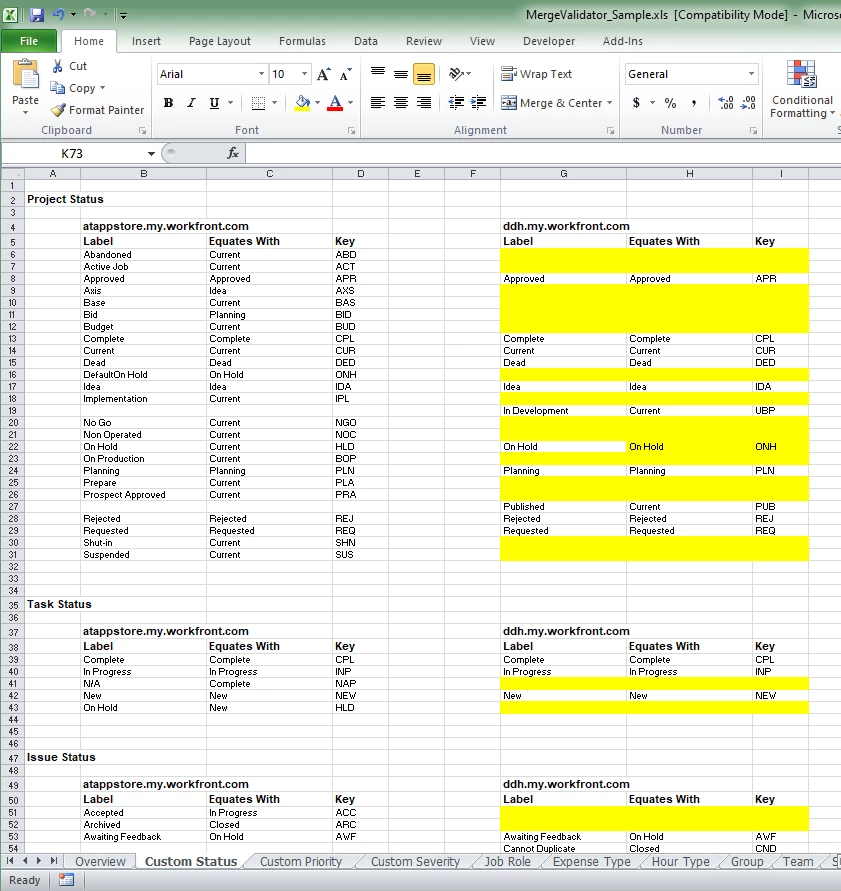
Task: Click the Decrease Indent icon
Action: click(456, 103)
